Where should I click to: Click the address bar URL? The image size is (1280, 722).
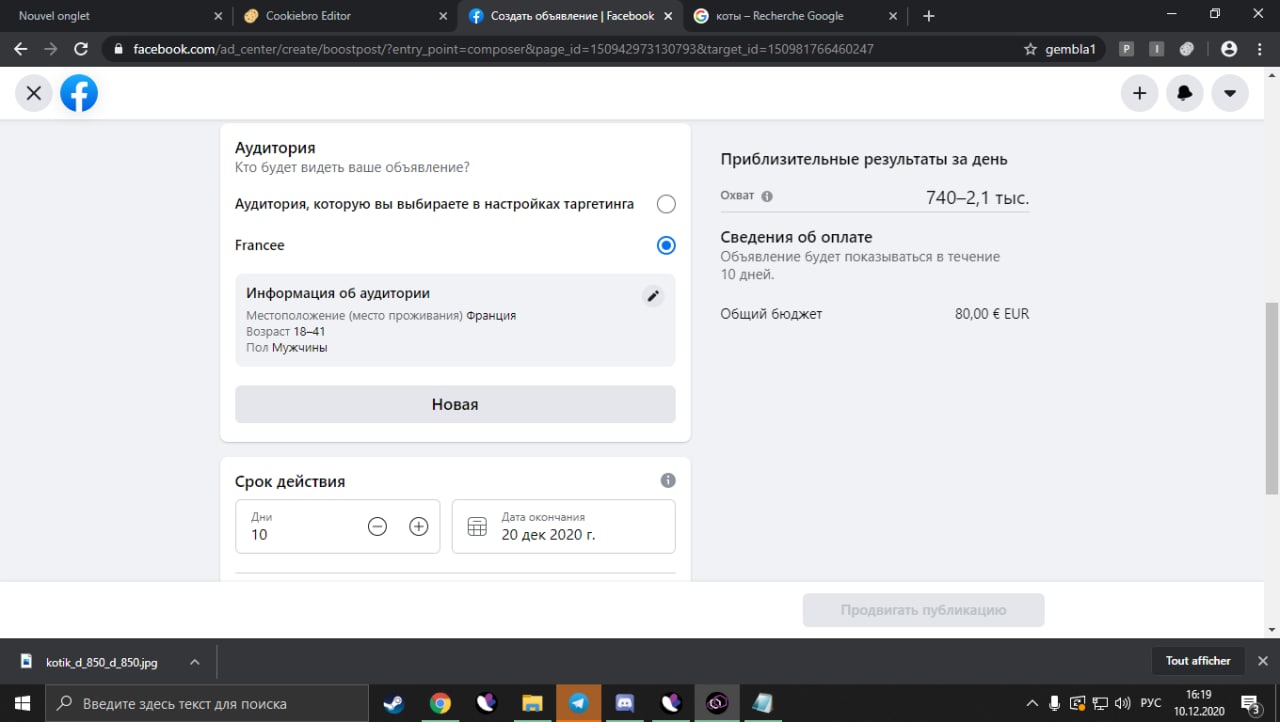click(x=503, y=48)
